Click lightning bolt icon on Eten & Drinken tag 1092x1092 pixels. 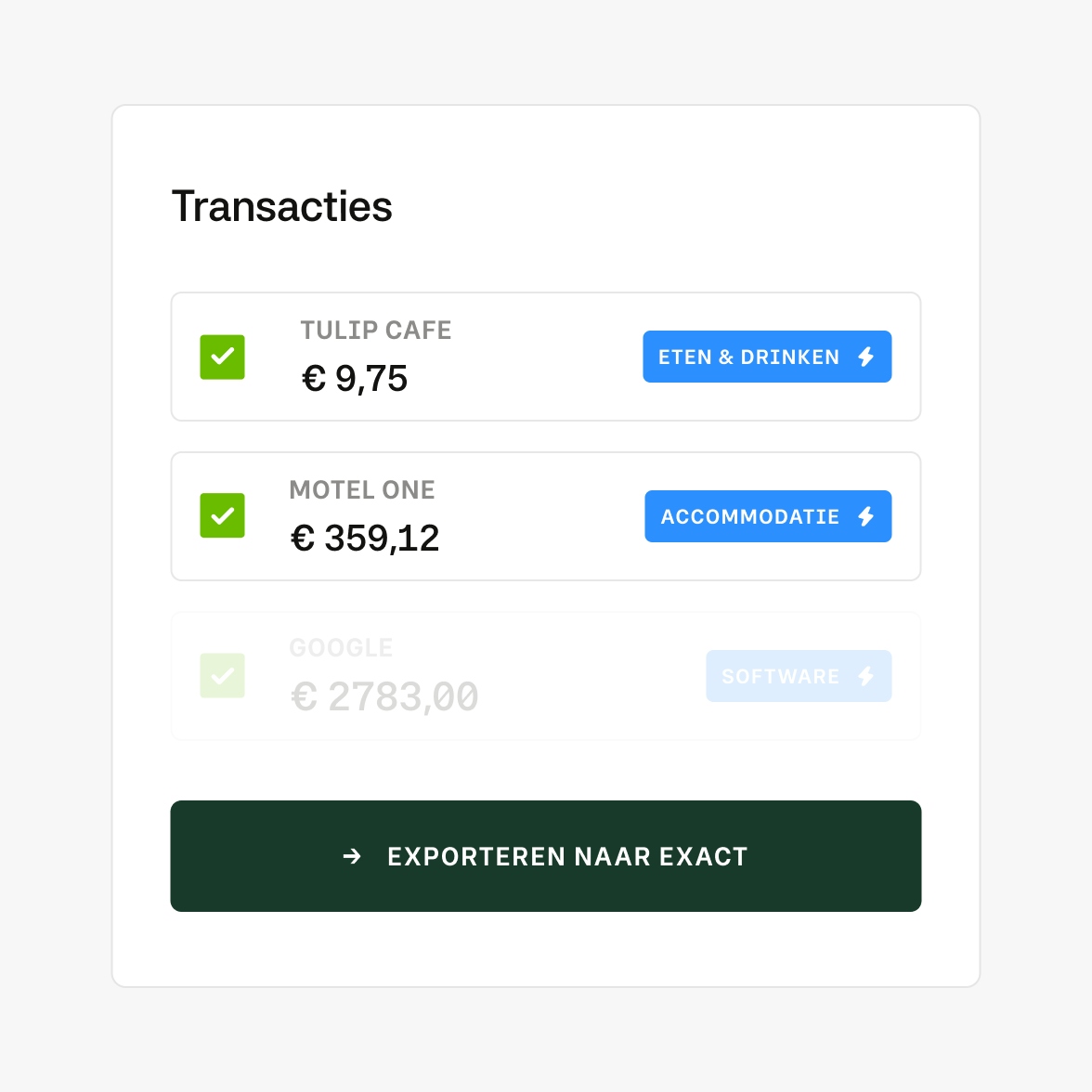pos(866,357)
